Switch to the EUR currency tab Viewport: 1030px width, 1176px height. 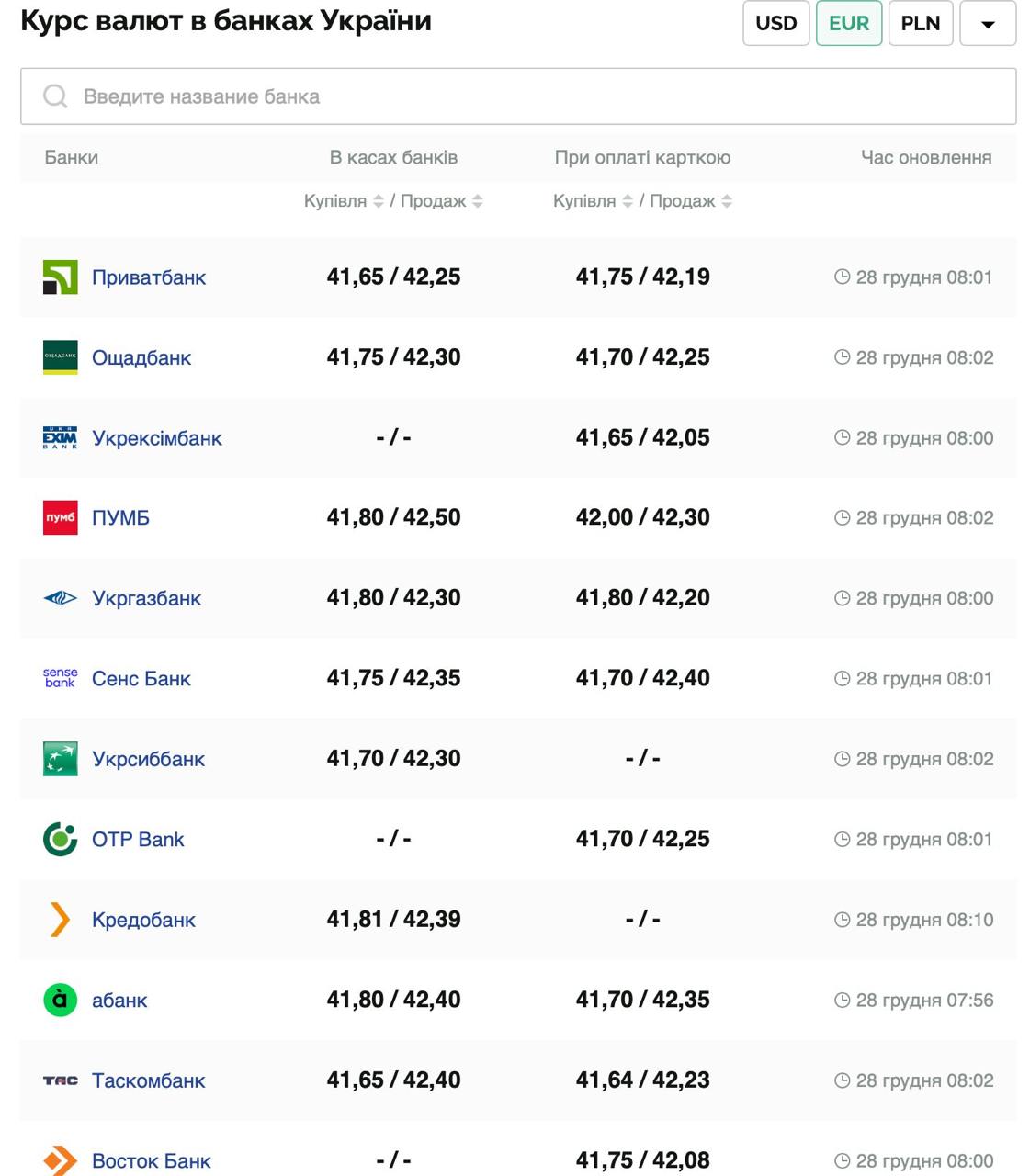(848, 23)
